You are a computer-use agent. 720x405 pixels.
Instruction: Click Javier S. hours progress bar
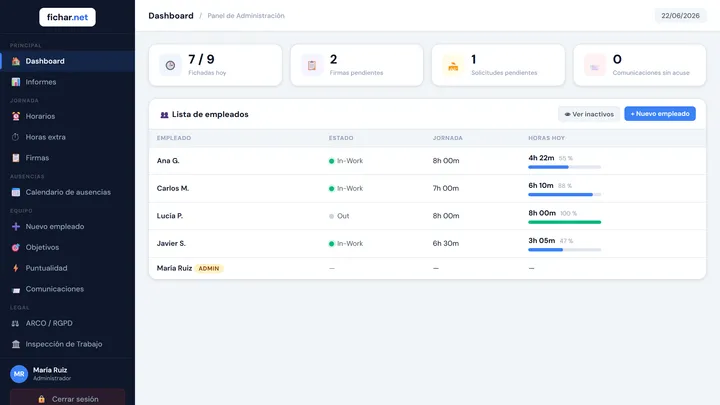click(x=564, y=250)
